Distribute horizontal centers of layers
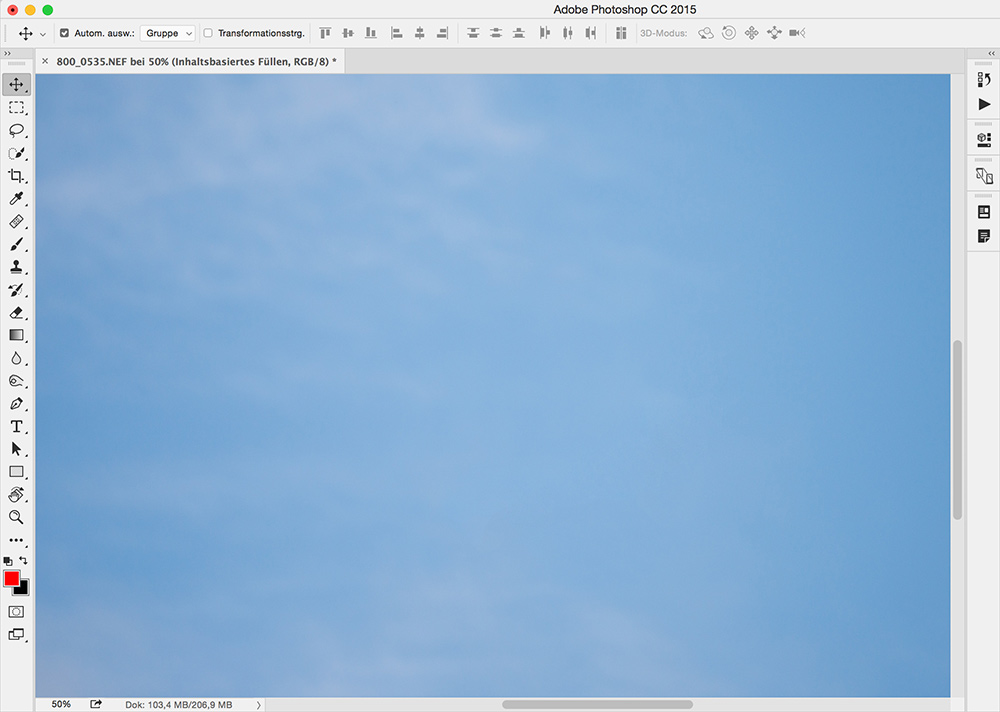The image size is (1000, 712). click(x=568, y=33)
